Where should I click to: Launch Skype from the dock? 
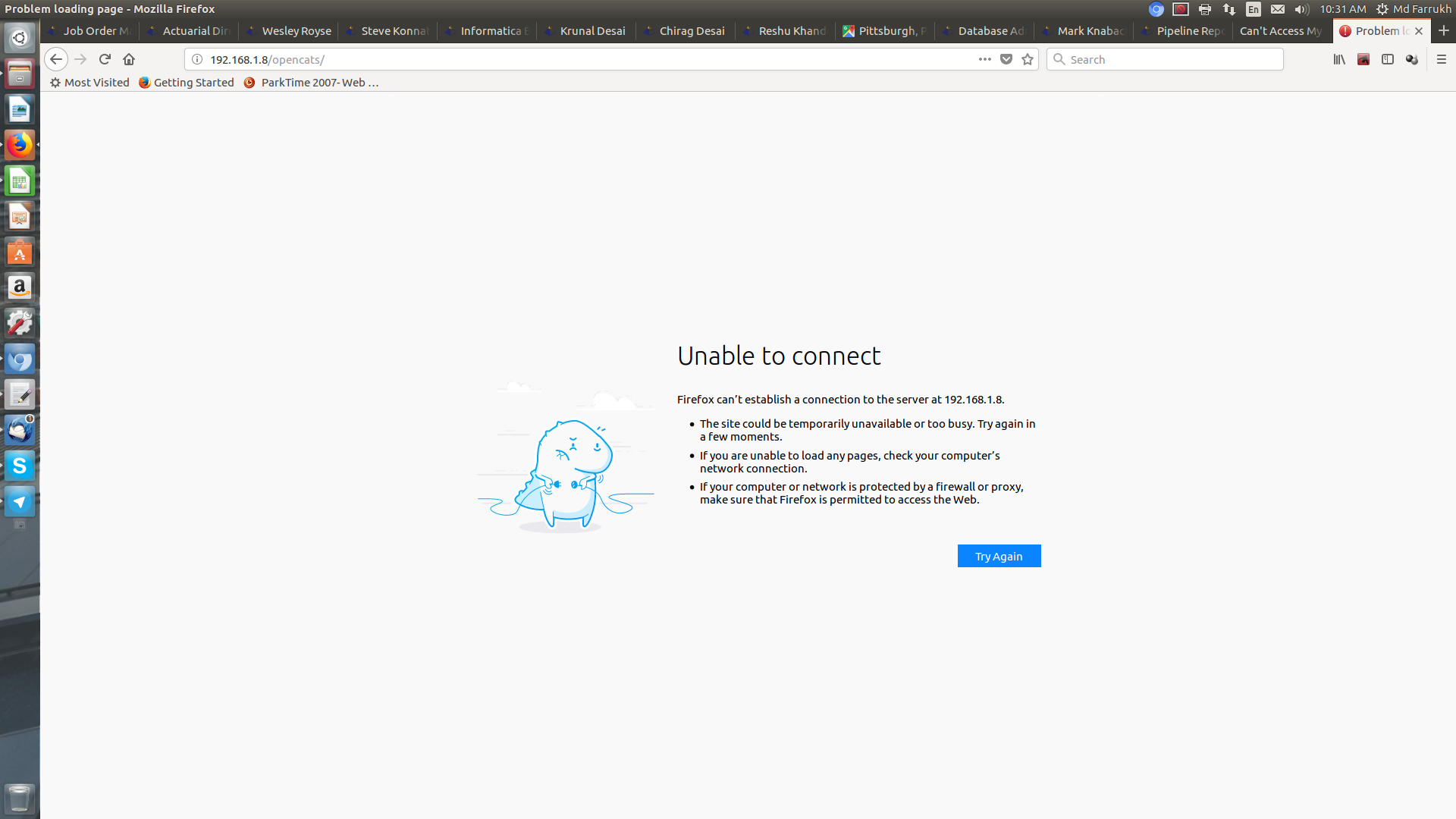click(20, 466)
